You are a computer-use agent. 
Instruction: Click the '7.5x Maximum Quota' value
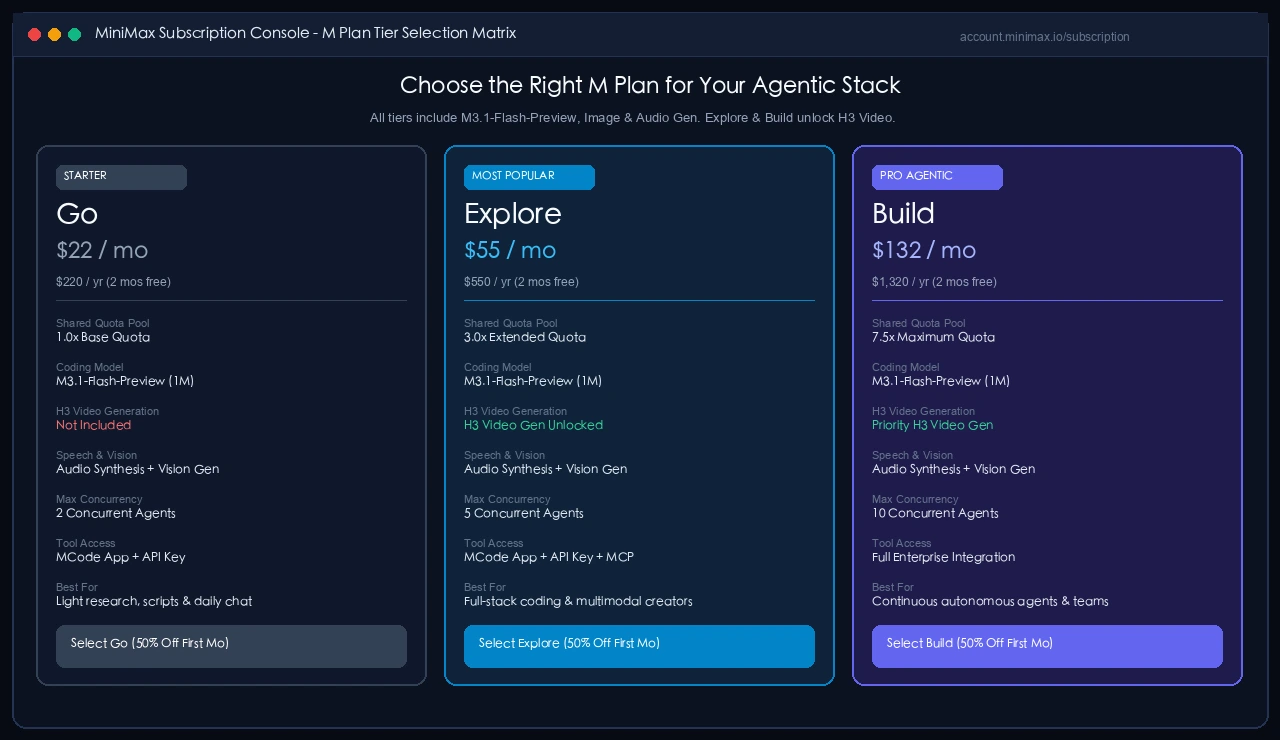(x=933, y=337)
